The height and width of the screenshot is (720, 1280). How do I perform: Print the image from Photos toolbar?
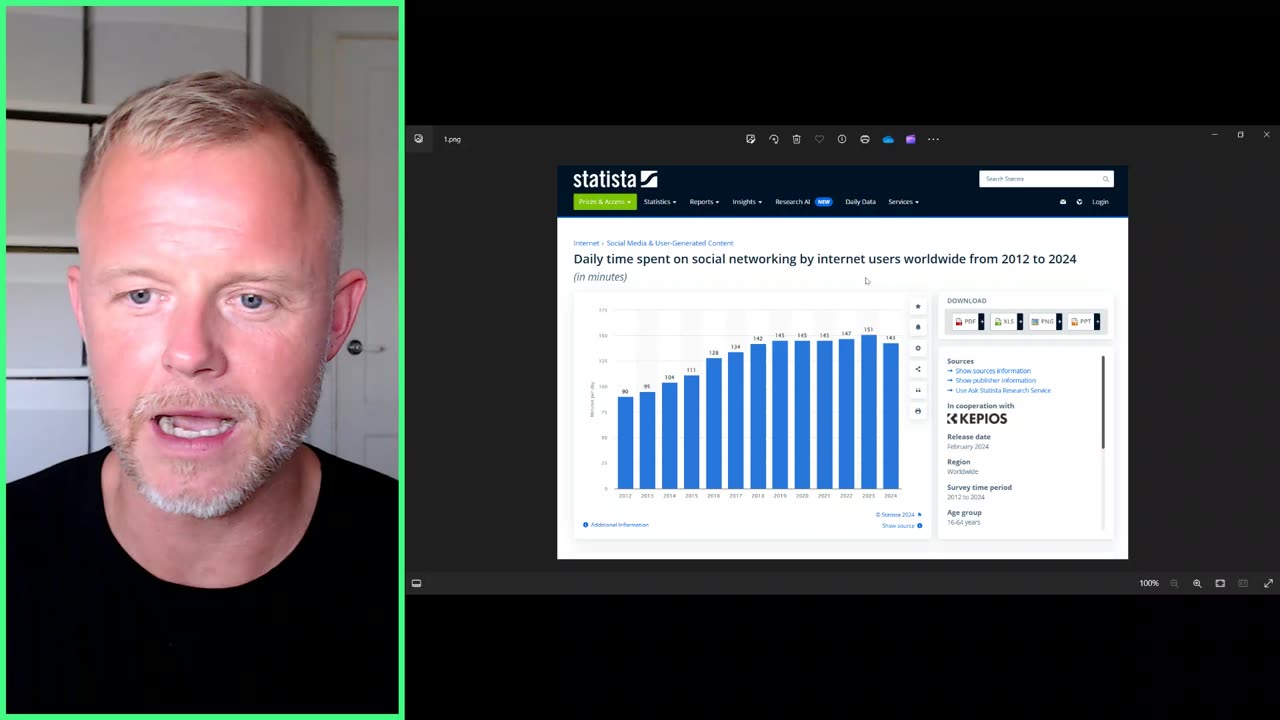[865, 139]
